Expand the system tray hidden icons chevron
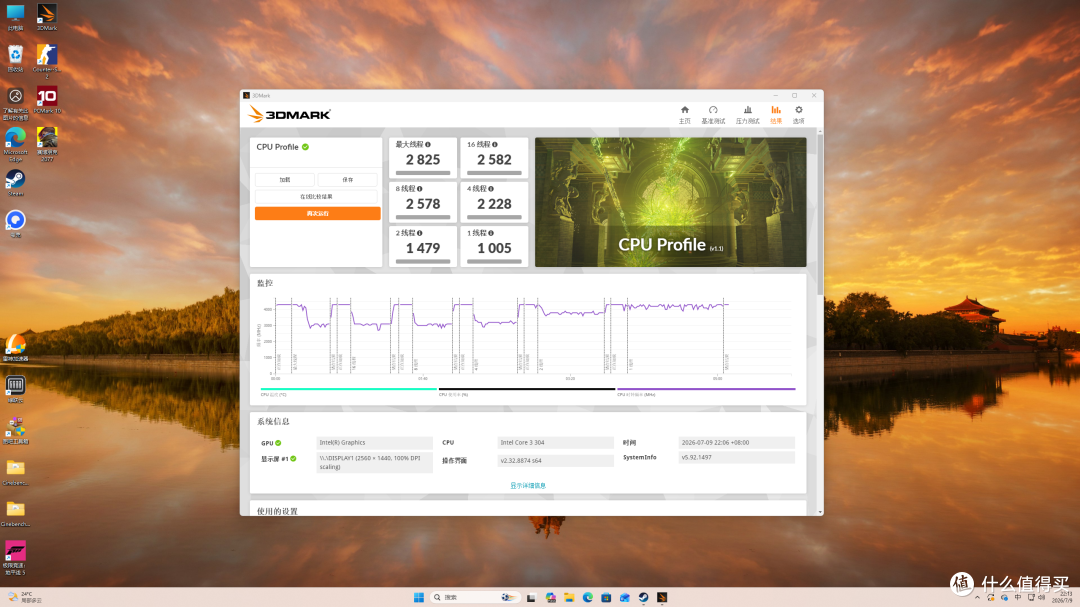Screen dimensions: 1080x607 (x=977, y=597)
